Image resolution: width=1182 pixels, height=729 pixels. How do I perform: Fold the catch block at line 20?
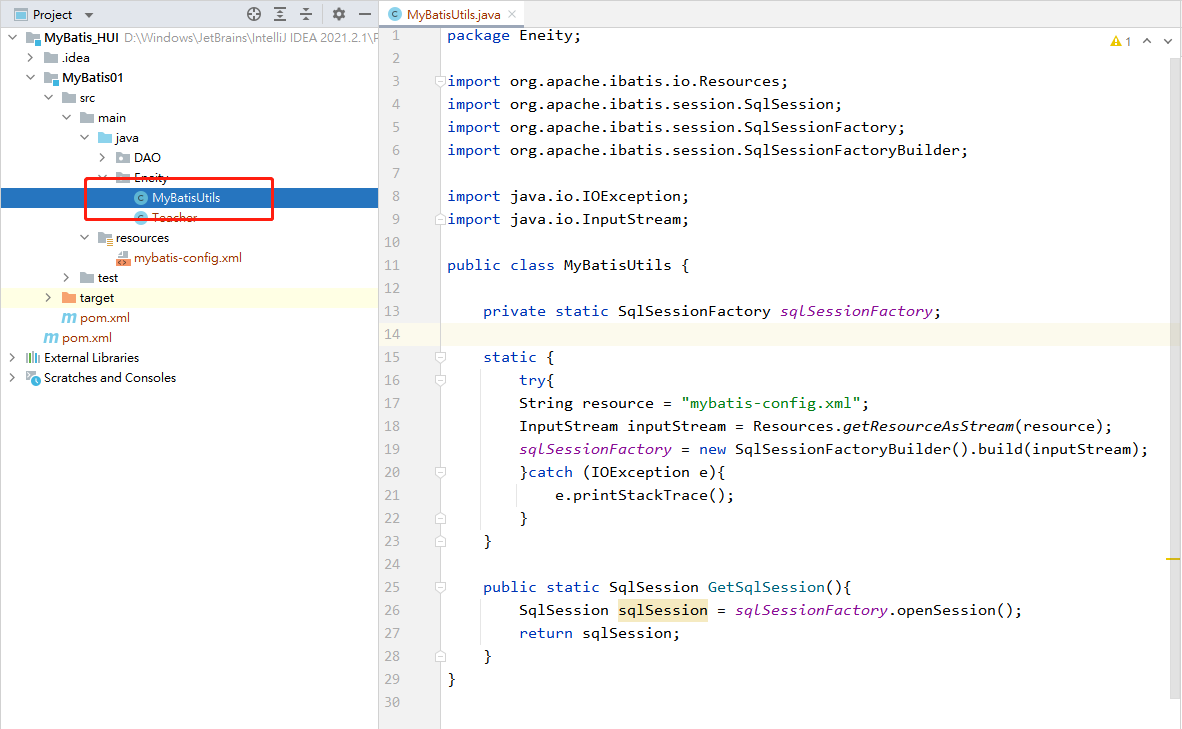440,472
